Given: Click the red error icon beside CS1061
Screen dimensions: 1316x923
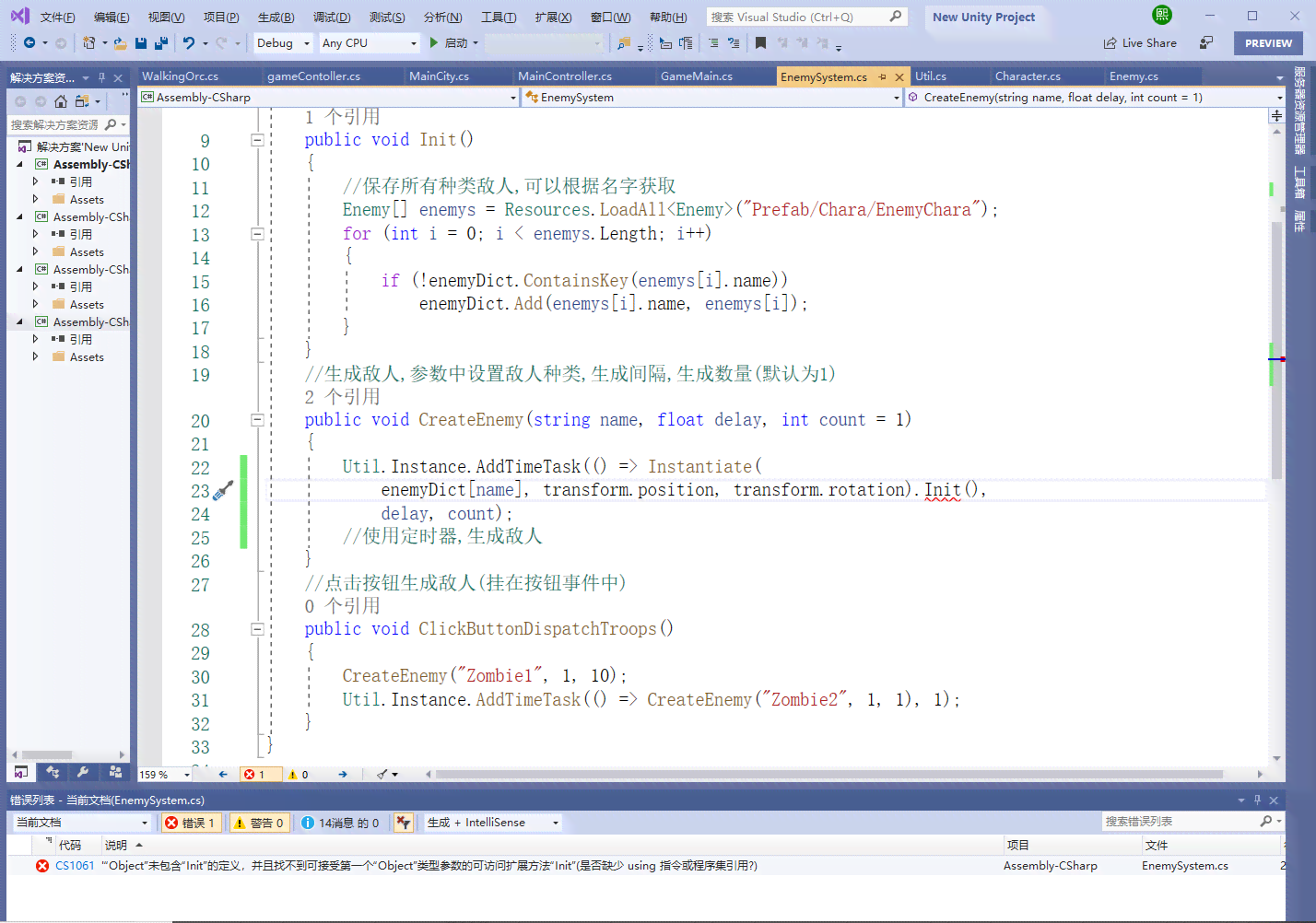Looking at the screenshot, I should click(x=42, y=866).
